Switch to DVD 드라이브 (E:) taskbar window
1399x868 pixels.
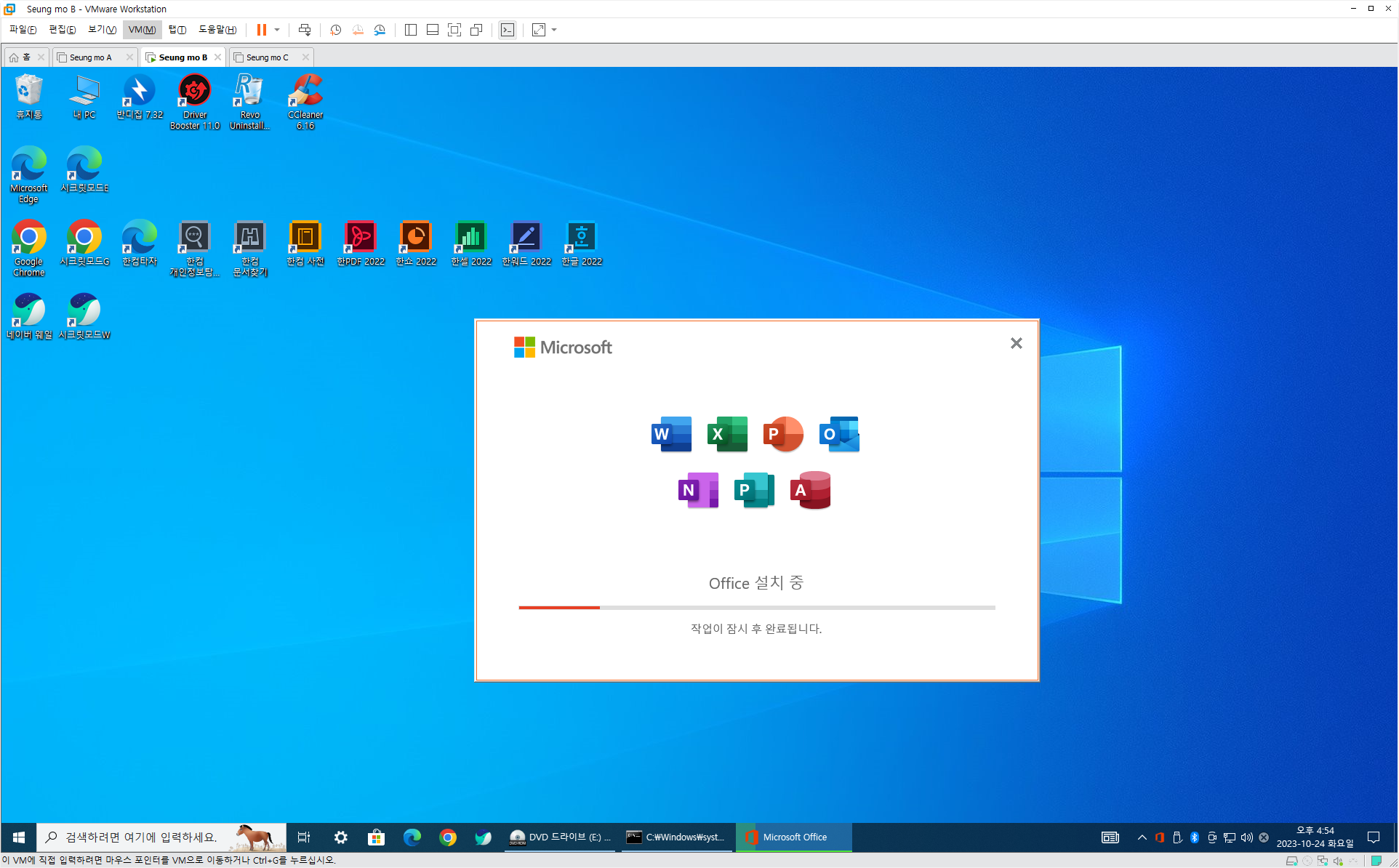[560, 837]
